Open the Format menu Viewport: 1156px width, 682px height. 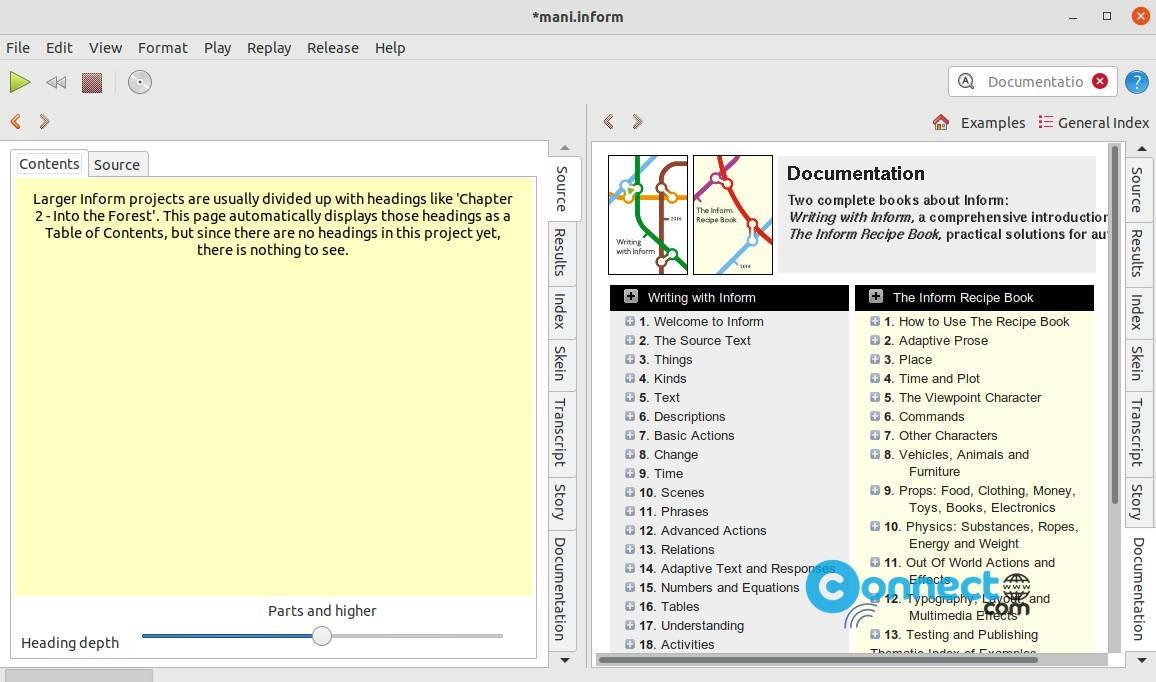coord(163,48)
